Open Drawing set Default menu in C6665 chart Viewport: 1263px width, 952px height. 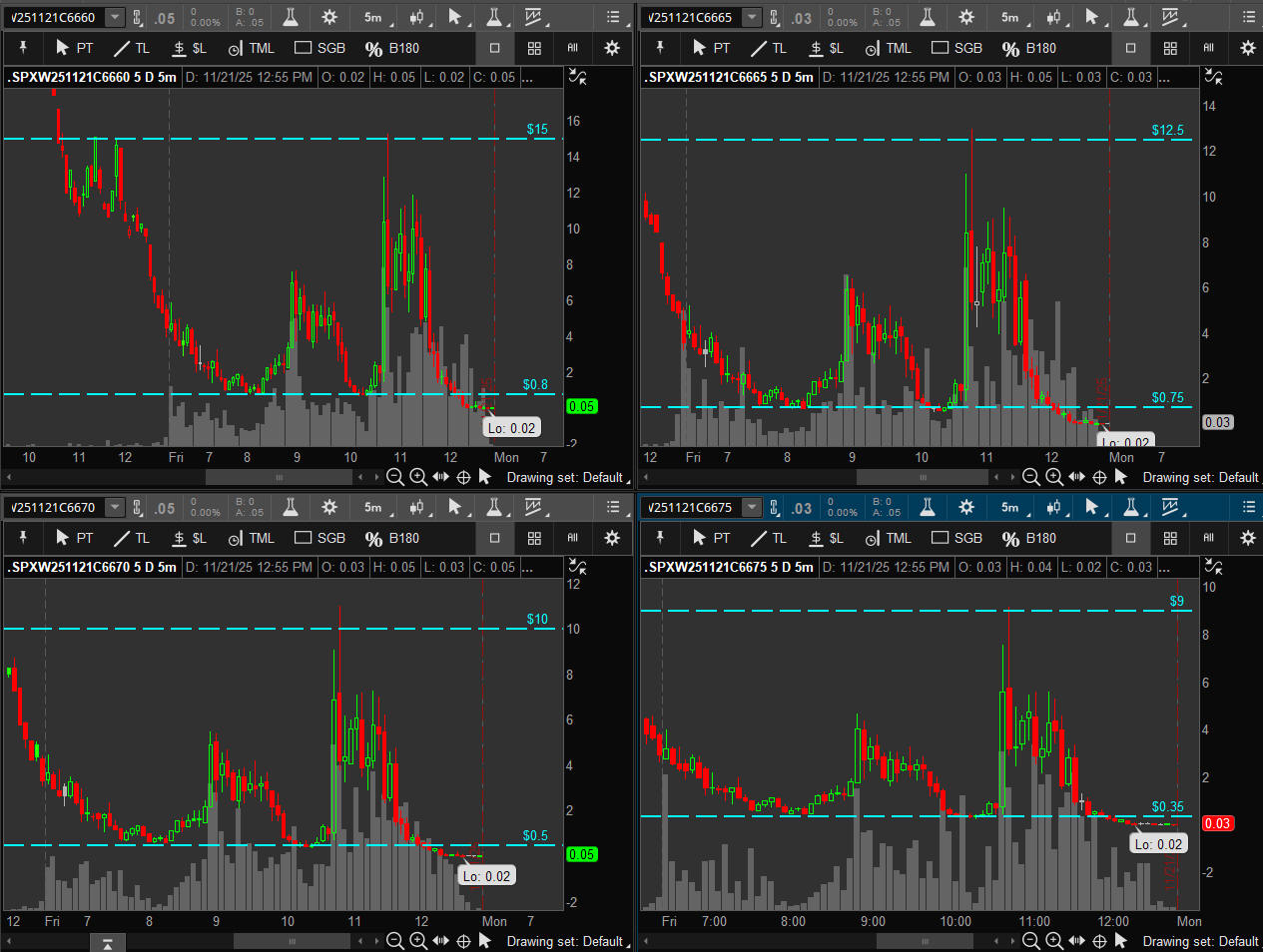point(1201,477)
